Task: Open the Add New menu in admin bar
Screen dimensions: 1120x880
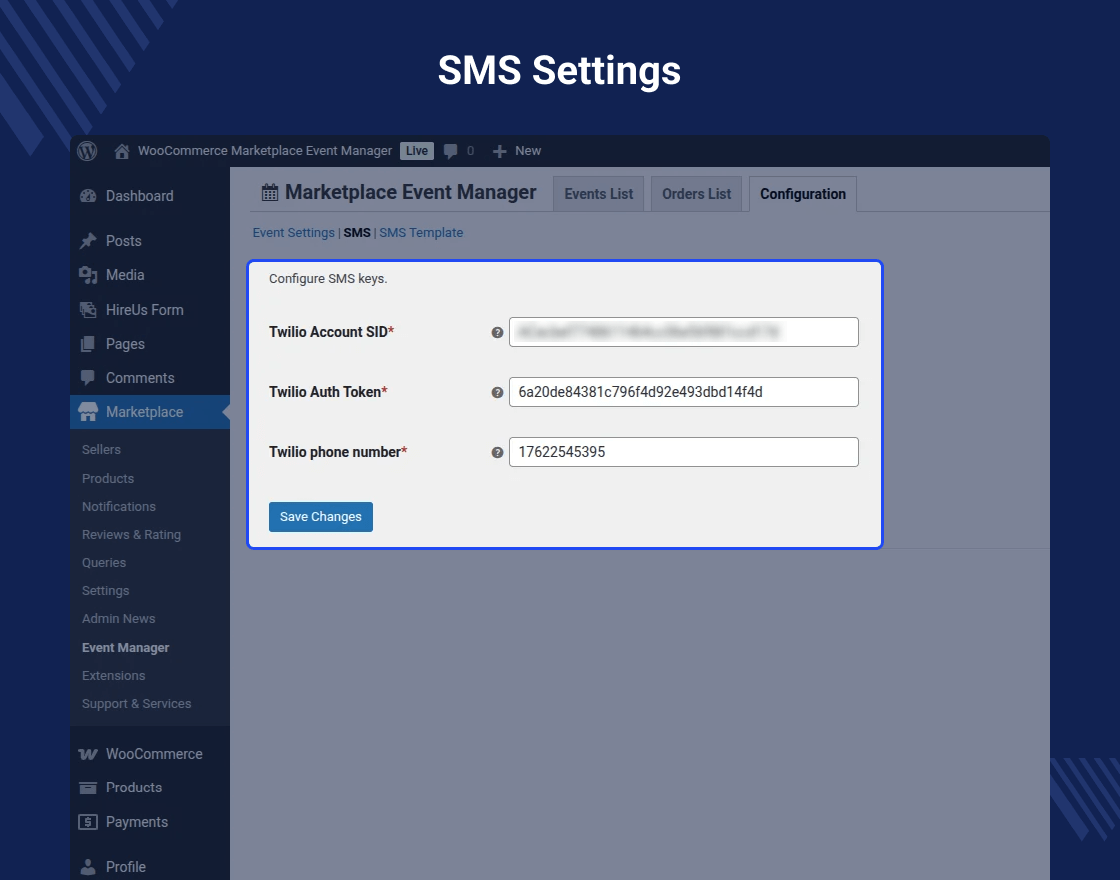Action: tap(517, 151)
